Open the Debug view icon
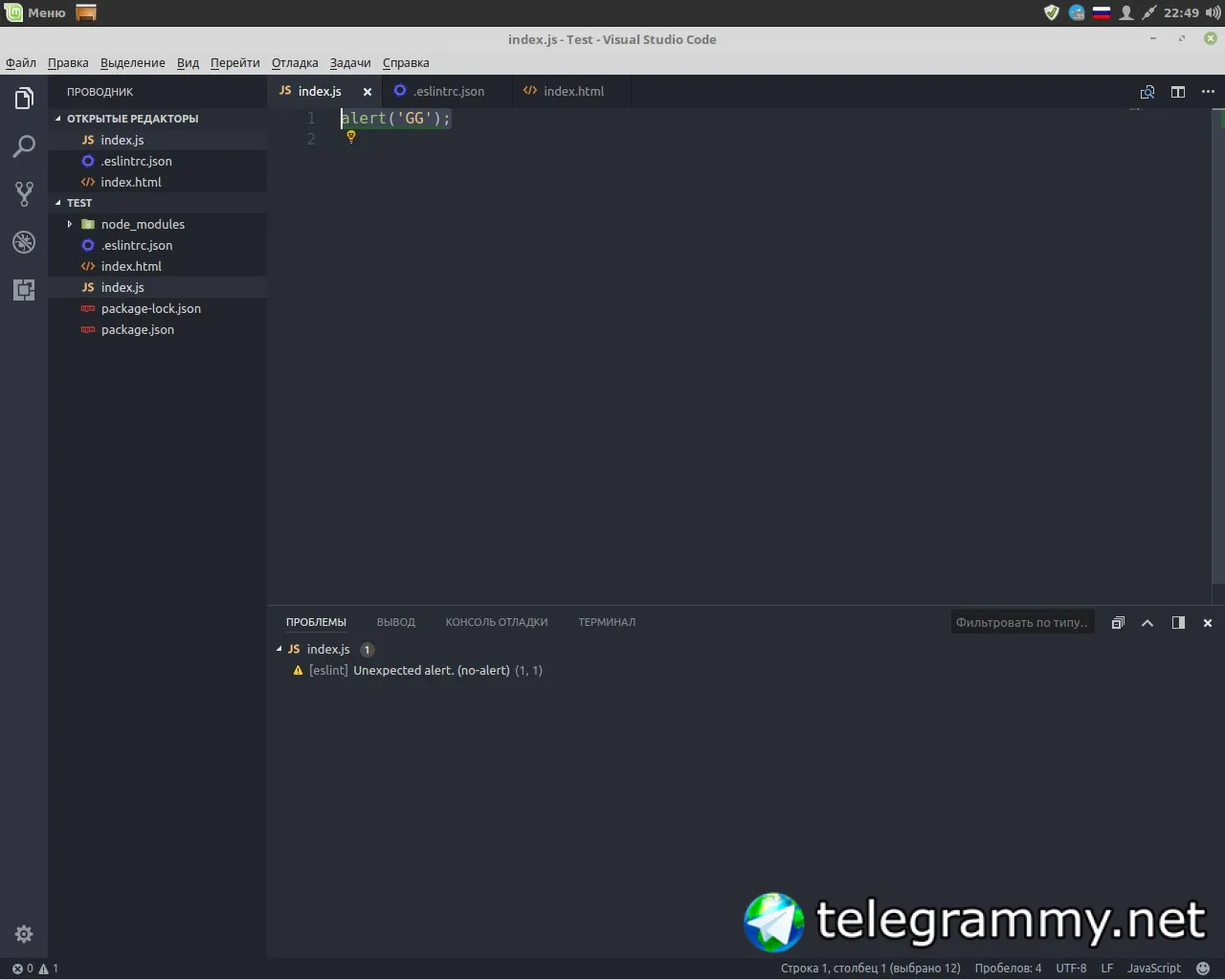 [x=24, y=242]
